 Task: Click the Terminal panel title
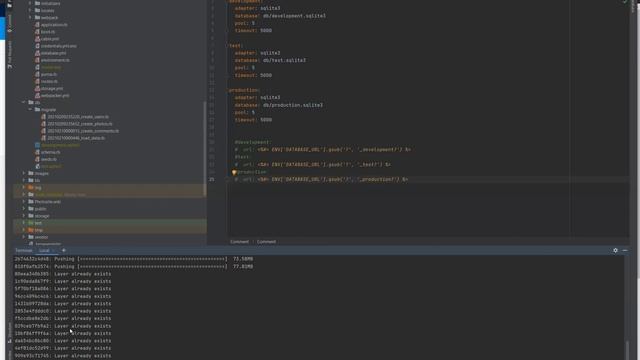coord(23,250)
